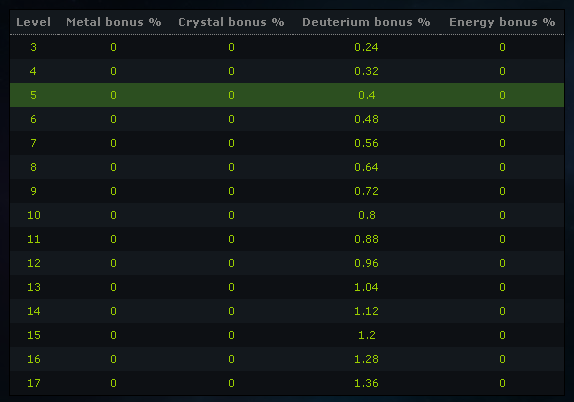Click the Crystal bonus % column header
Viewport: 574px width, 402px height.
[231, 22]
